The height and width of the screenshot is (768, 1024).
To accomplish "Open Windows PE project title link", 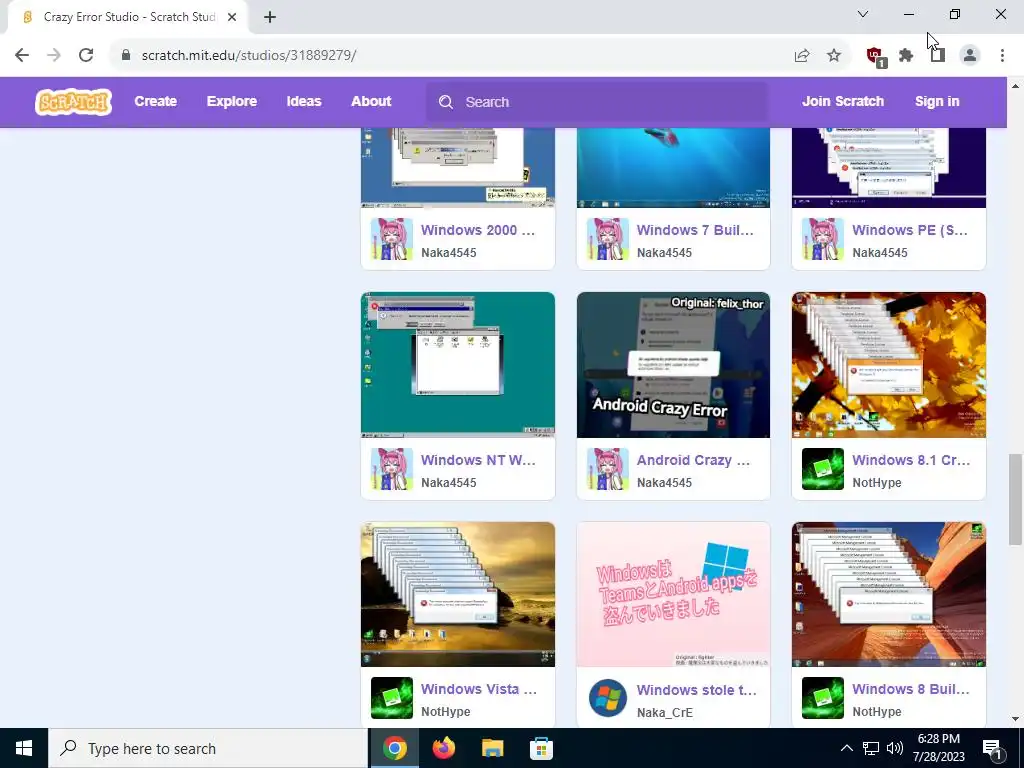I will pyautogui.click(x=910, y=230).
